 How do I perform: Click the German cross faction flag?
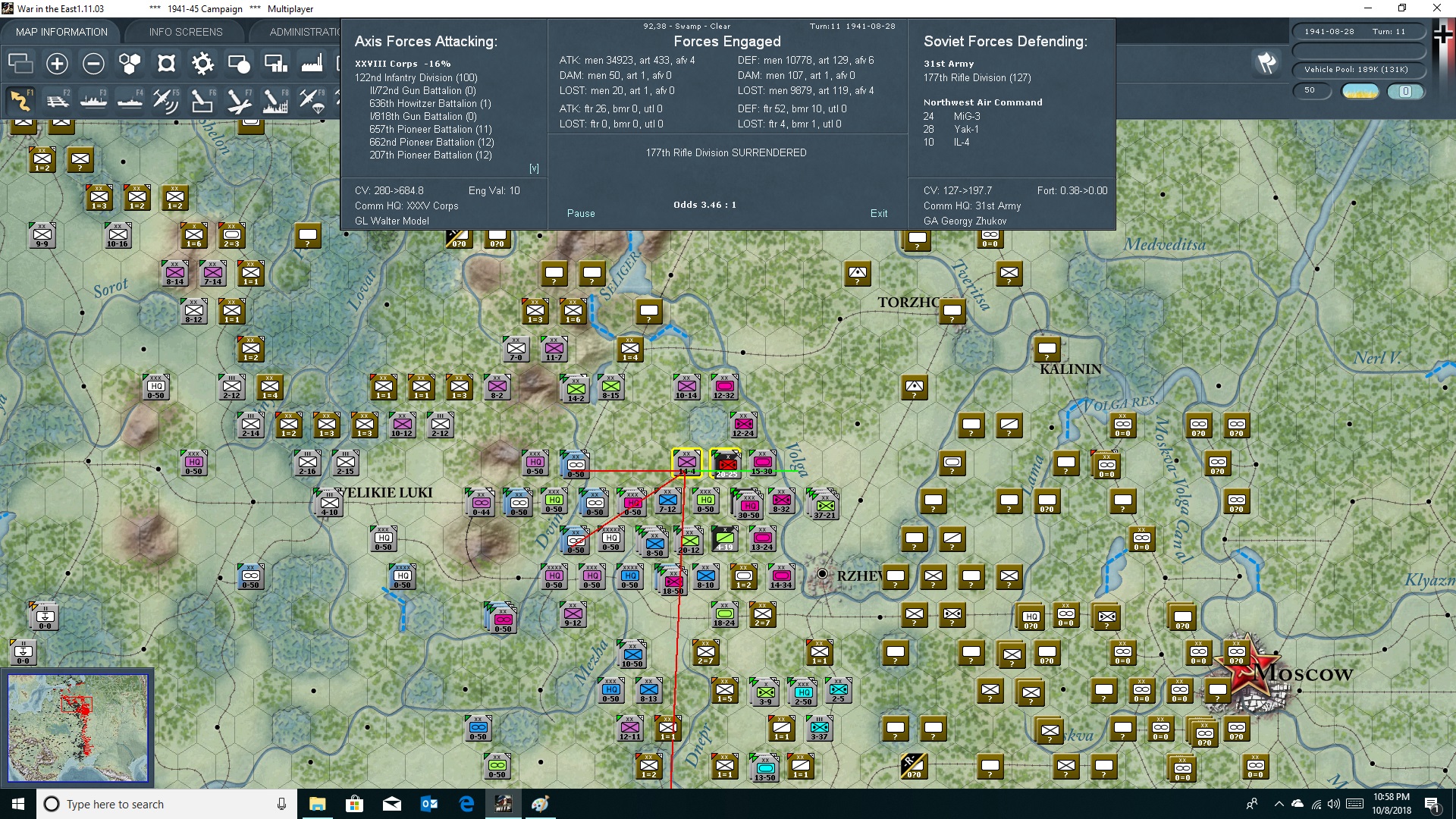pos(1444,35)
